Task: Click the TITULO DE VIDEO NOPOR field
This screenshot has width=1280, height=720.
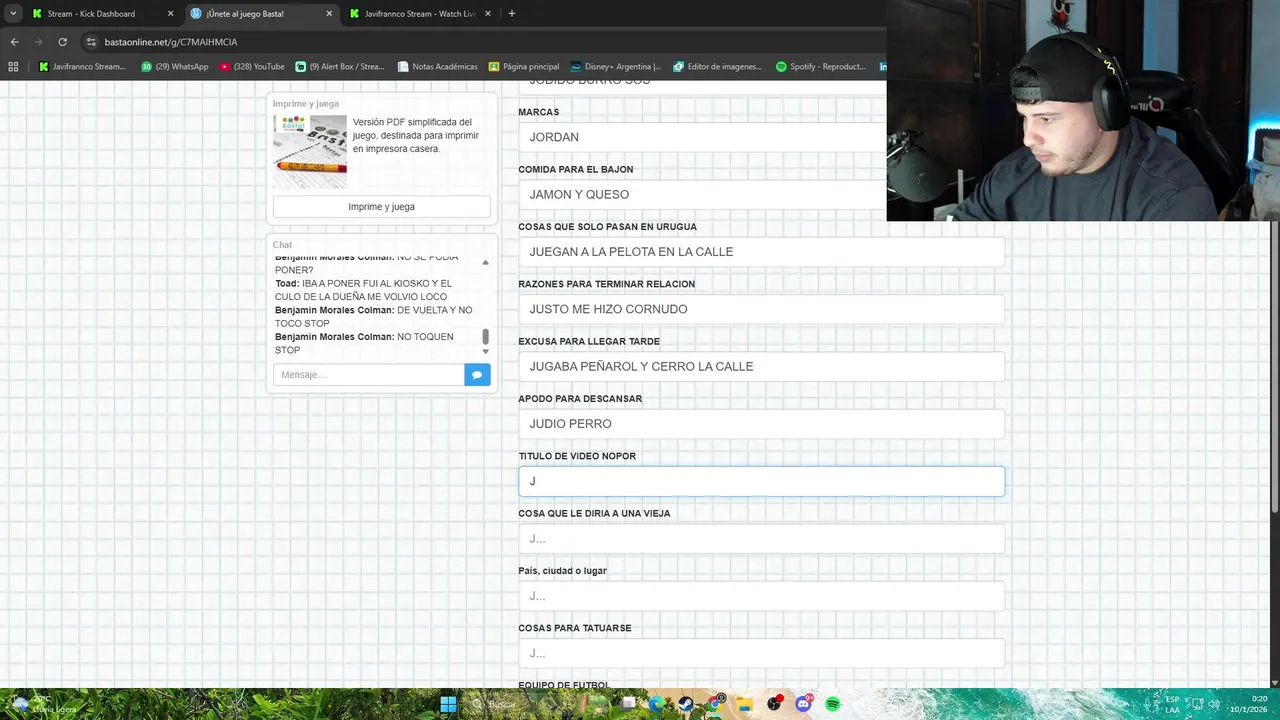Action: (761, 481)
